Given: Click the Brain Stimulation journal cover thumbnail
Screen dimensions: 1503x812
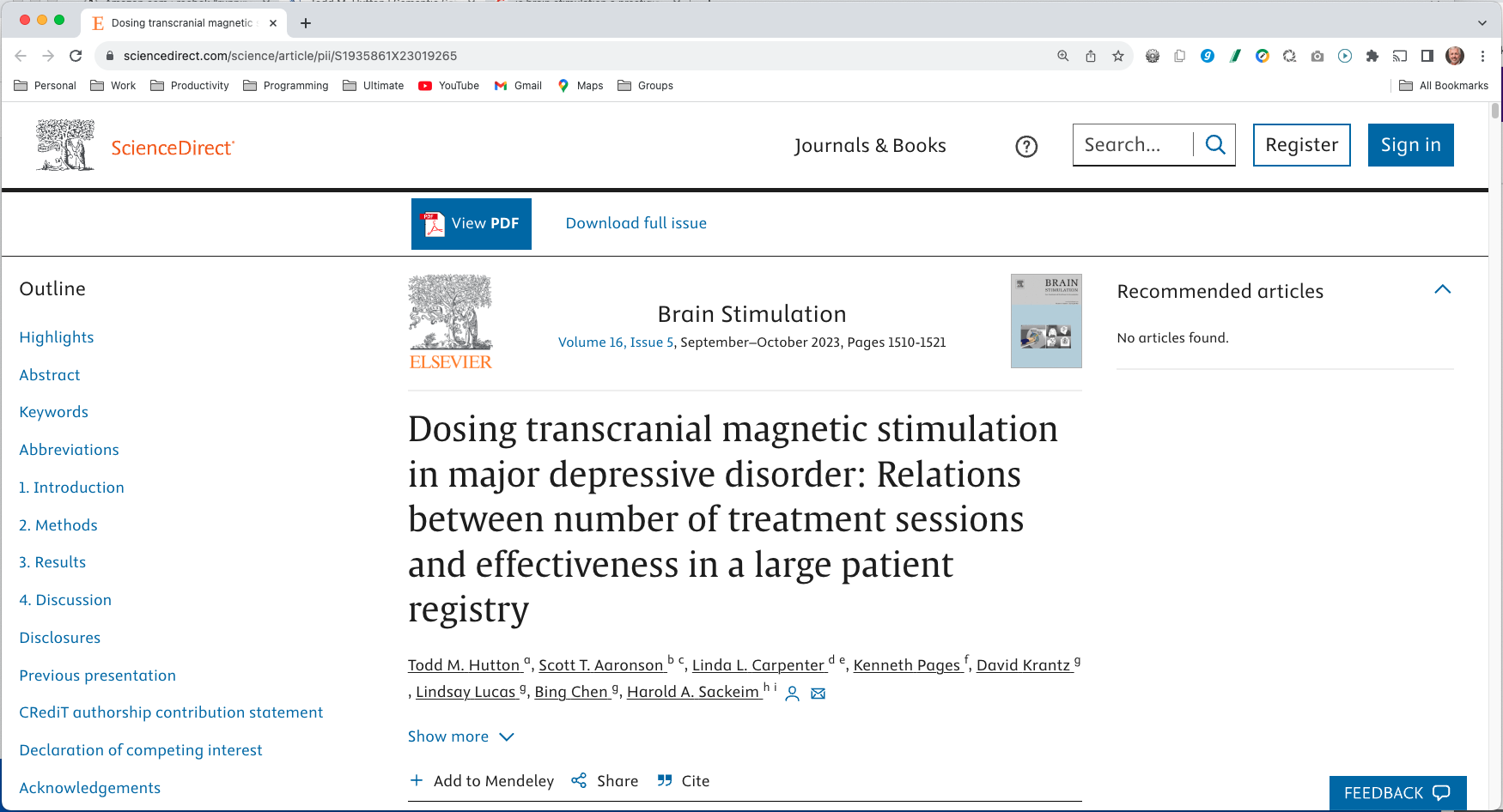Looking at the screenshot, I should pyautogui.click(x=1046, y=320).
